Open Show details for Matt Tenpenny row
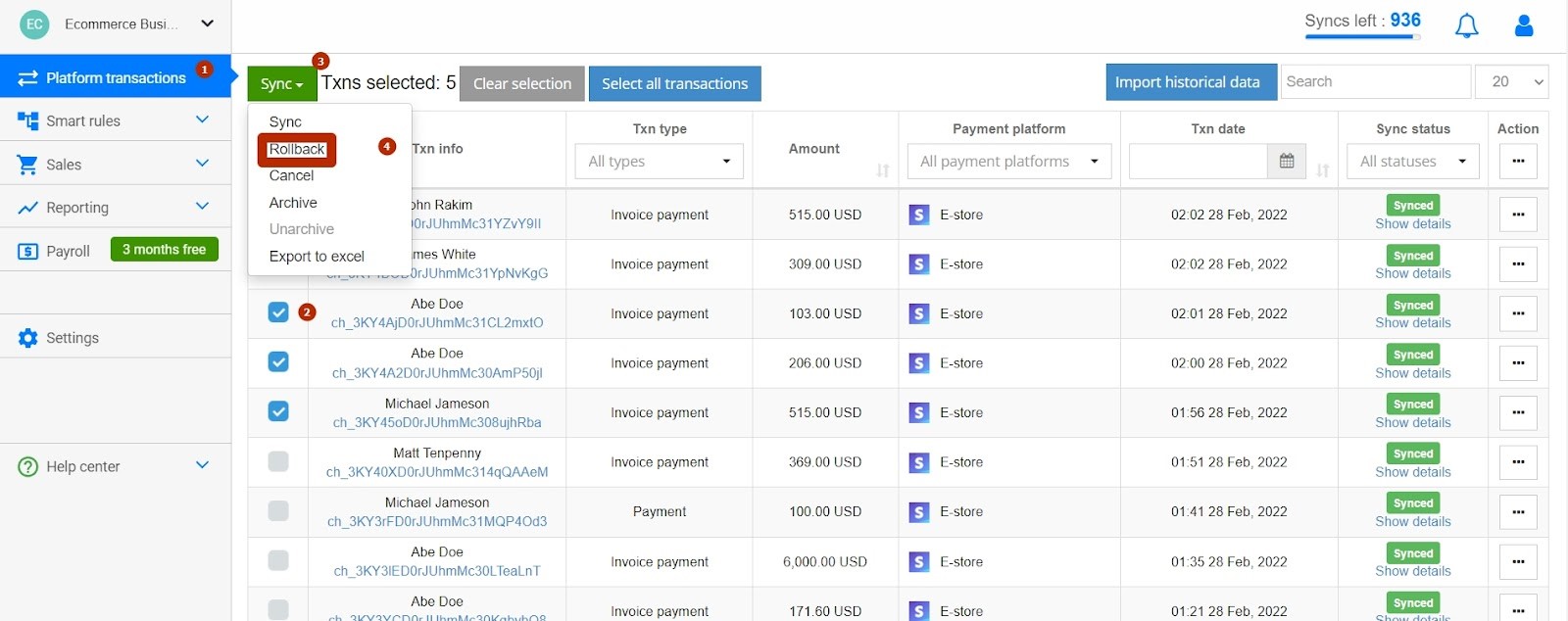This screenshot has width=1568, height=621. pyautogui.click(x=1413, y=472)
